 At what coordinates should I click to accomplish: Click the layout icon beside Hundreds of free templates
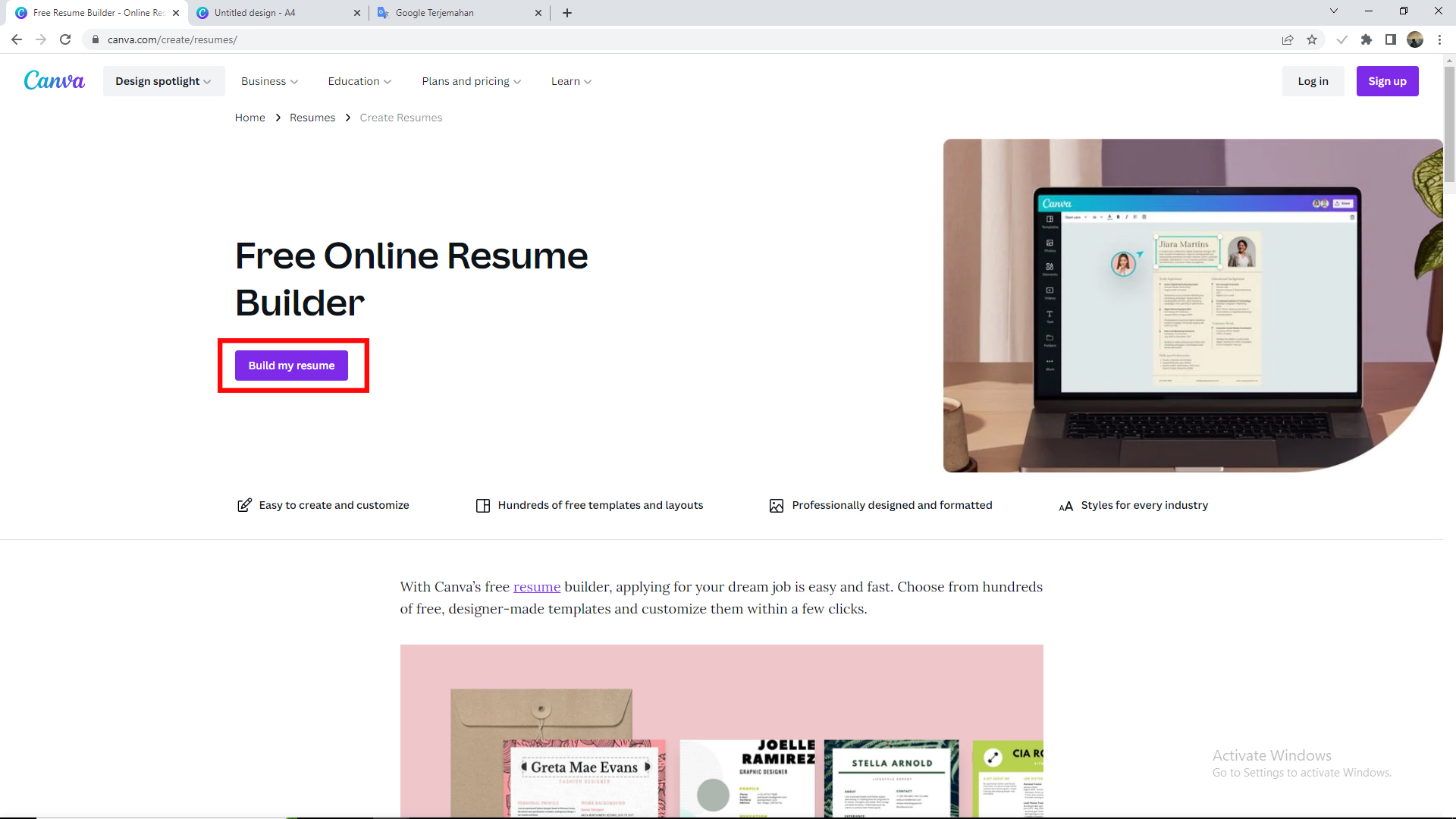tap(483, 506)
